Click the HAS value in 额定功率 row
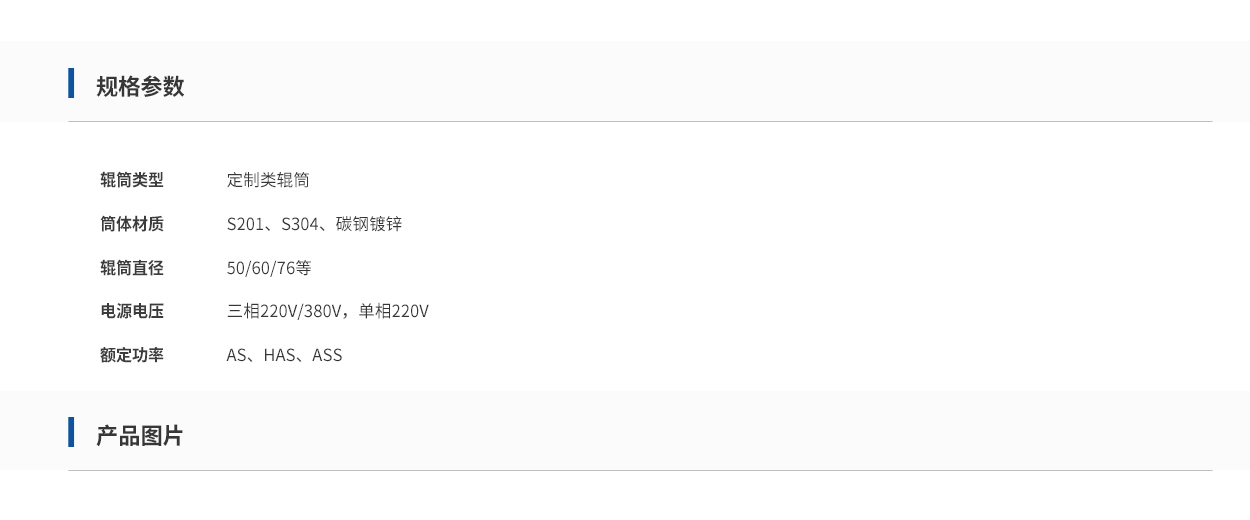The height and width of the screenshot is (520, 1250). pos(279,355)
